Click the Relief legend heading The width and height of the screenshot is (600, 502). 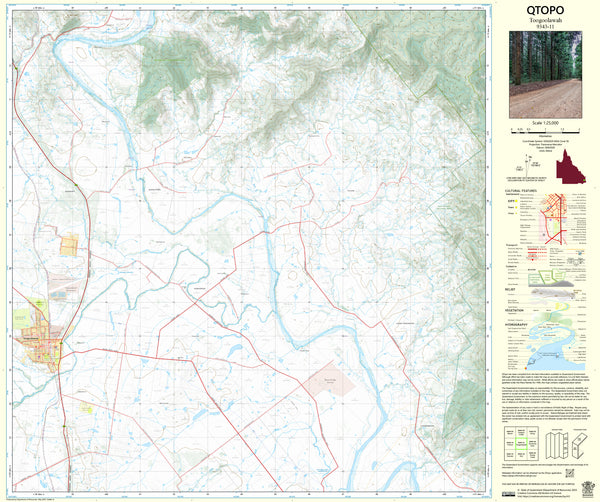click(510, 289)
